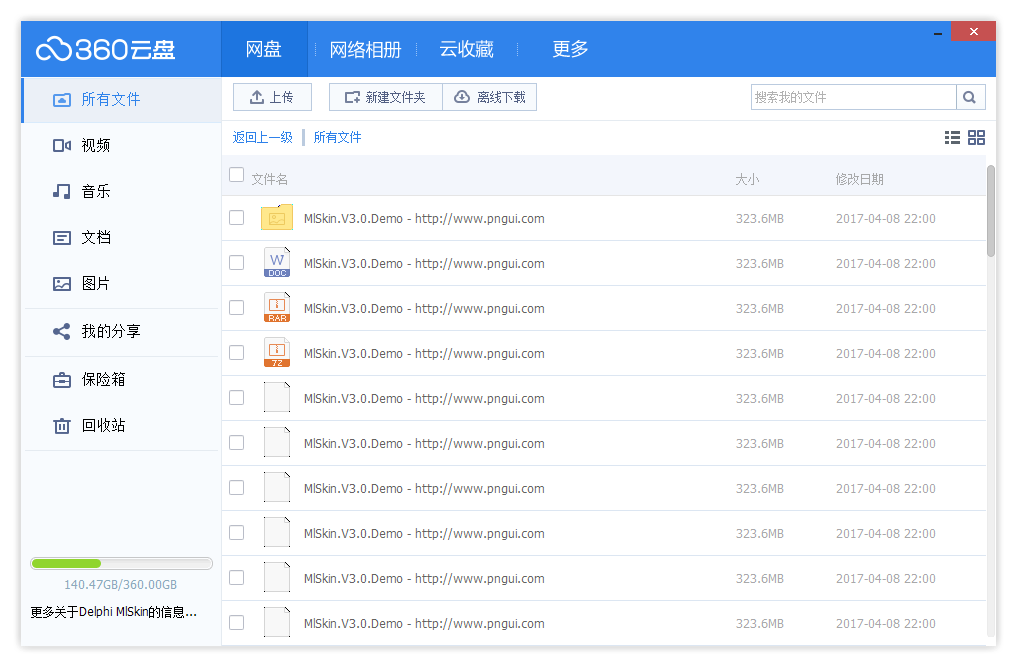Check the box beside the folder row
This screenshot has width=1016, height=668.
[237, 218]
